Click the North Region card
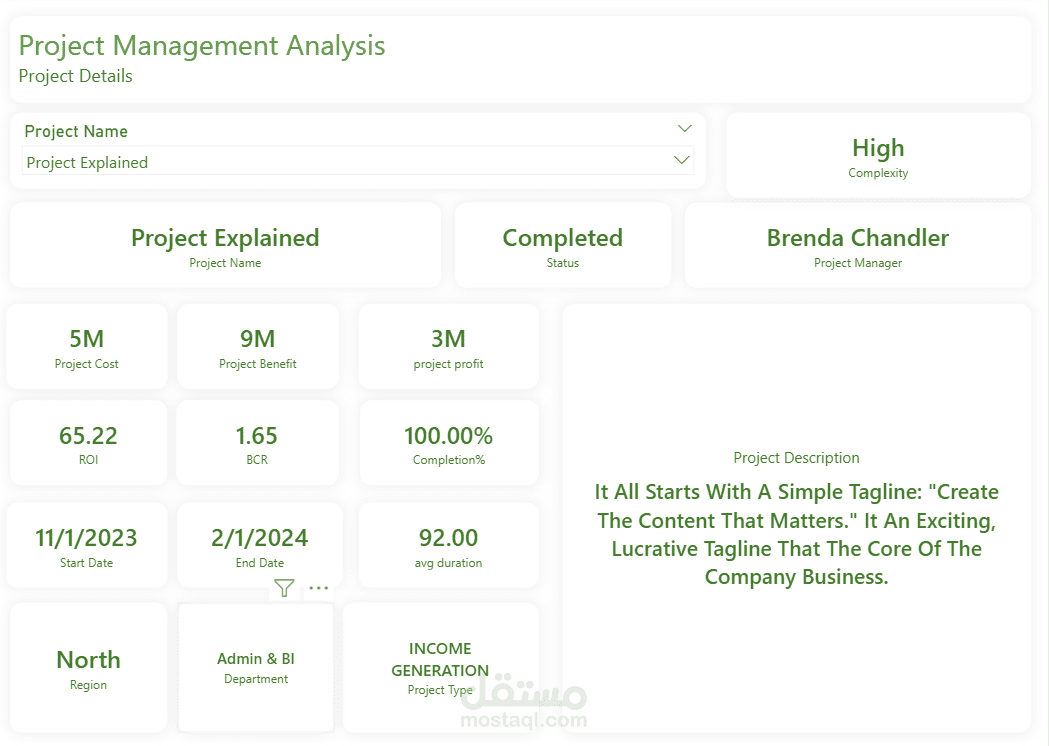 88,667
